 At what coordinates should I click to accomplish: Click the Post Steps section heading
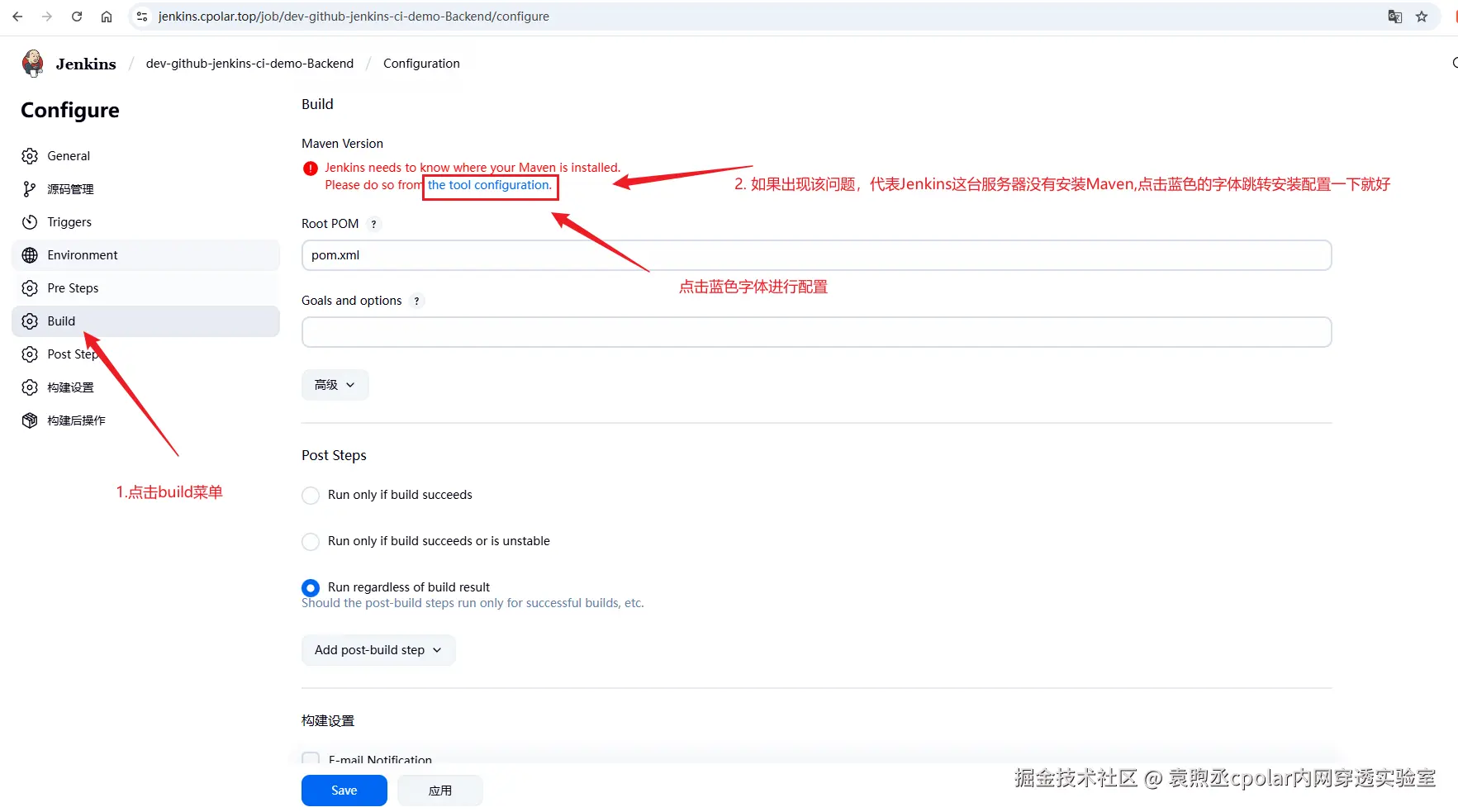(x=334, y=455)
